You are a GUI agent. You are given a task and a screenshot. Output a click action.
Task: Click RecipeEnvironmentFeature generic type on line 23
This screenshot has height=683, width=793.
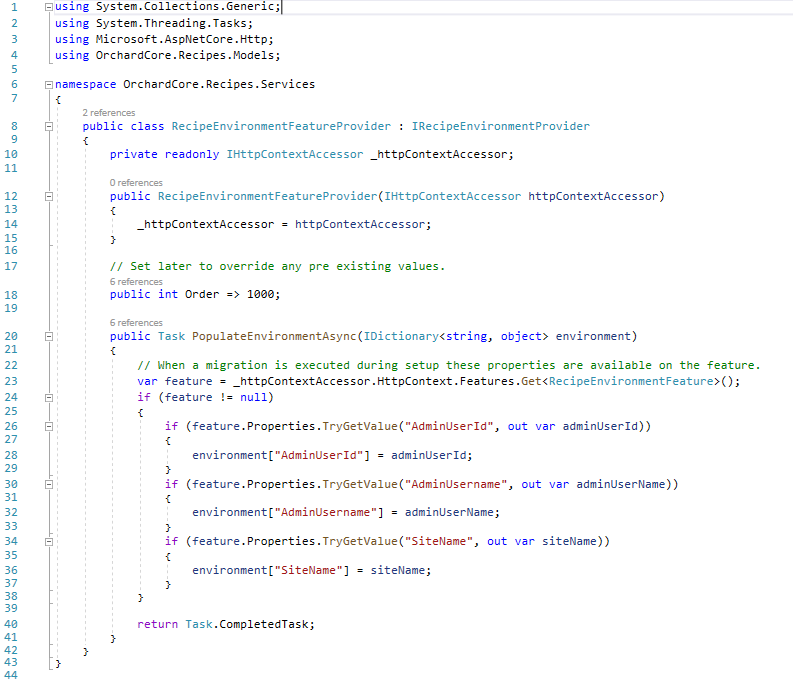[631, 381]
